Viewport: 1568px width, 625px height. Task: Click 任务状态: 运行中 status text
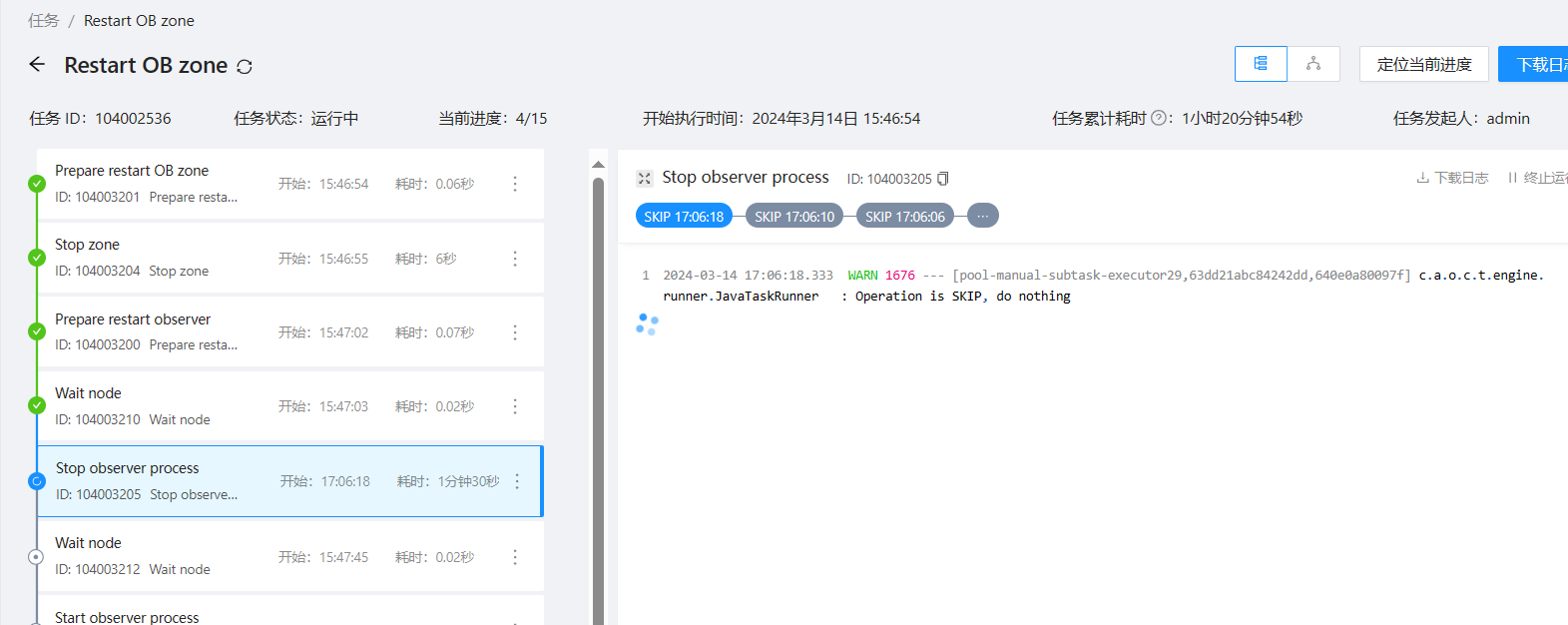click(x=296, y=118)
